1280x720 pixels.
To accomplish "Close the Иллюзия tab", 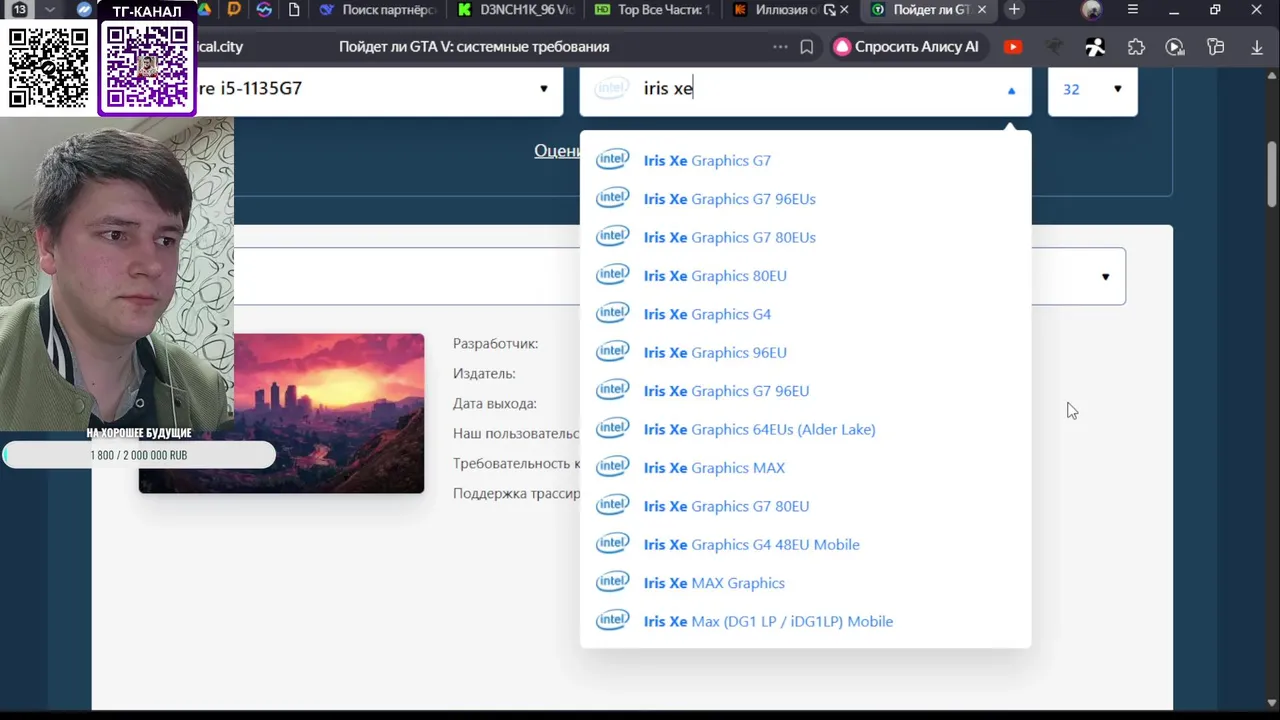I will tap(844, 10).
